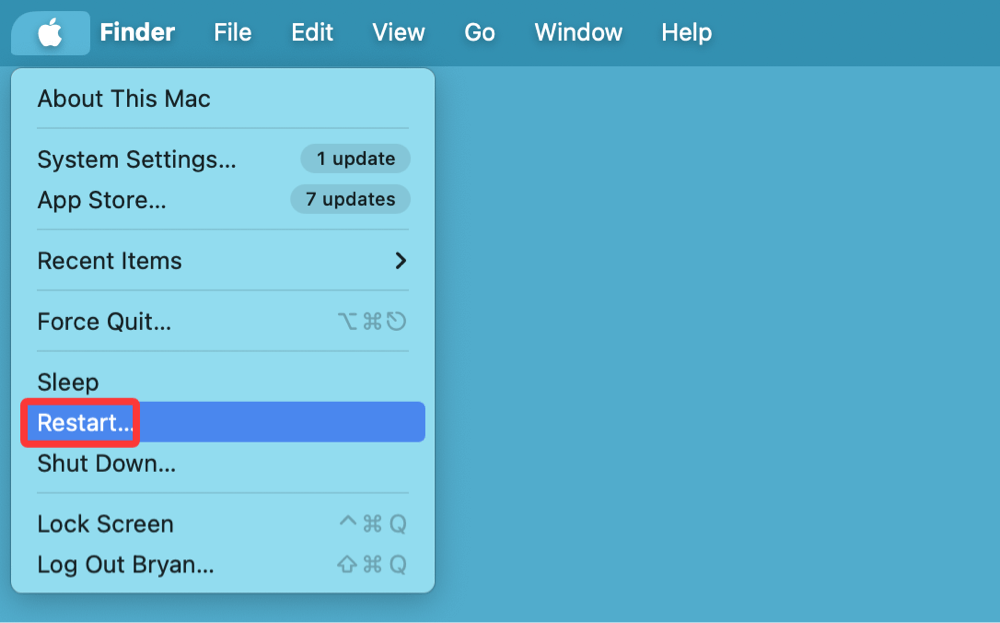Image resolution: width=1000 pixels, height=623 pixels.
Task: Put the Mac to Sleep
Action: click(x=66, y=381)
